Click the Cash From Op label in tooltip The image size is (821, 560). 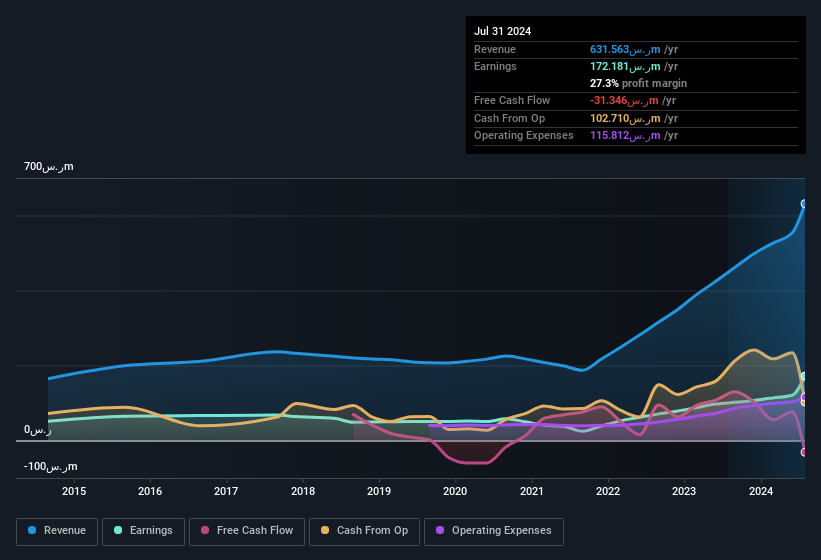tap(509, 119)
